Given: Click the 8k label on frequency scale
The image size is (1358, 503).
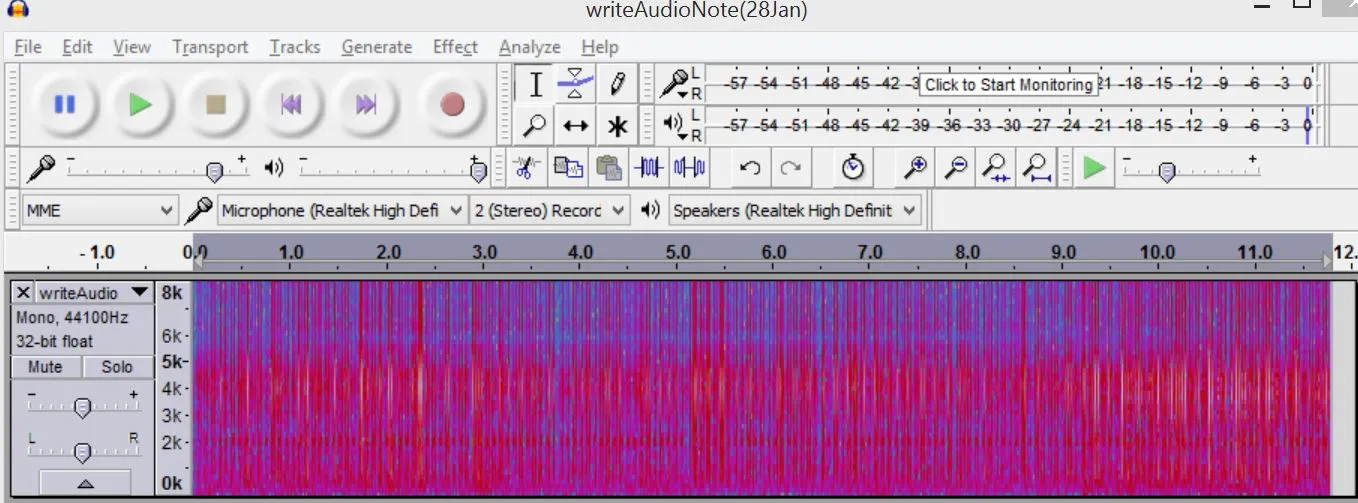Looking at the screenshot, I should 172,293.
